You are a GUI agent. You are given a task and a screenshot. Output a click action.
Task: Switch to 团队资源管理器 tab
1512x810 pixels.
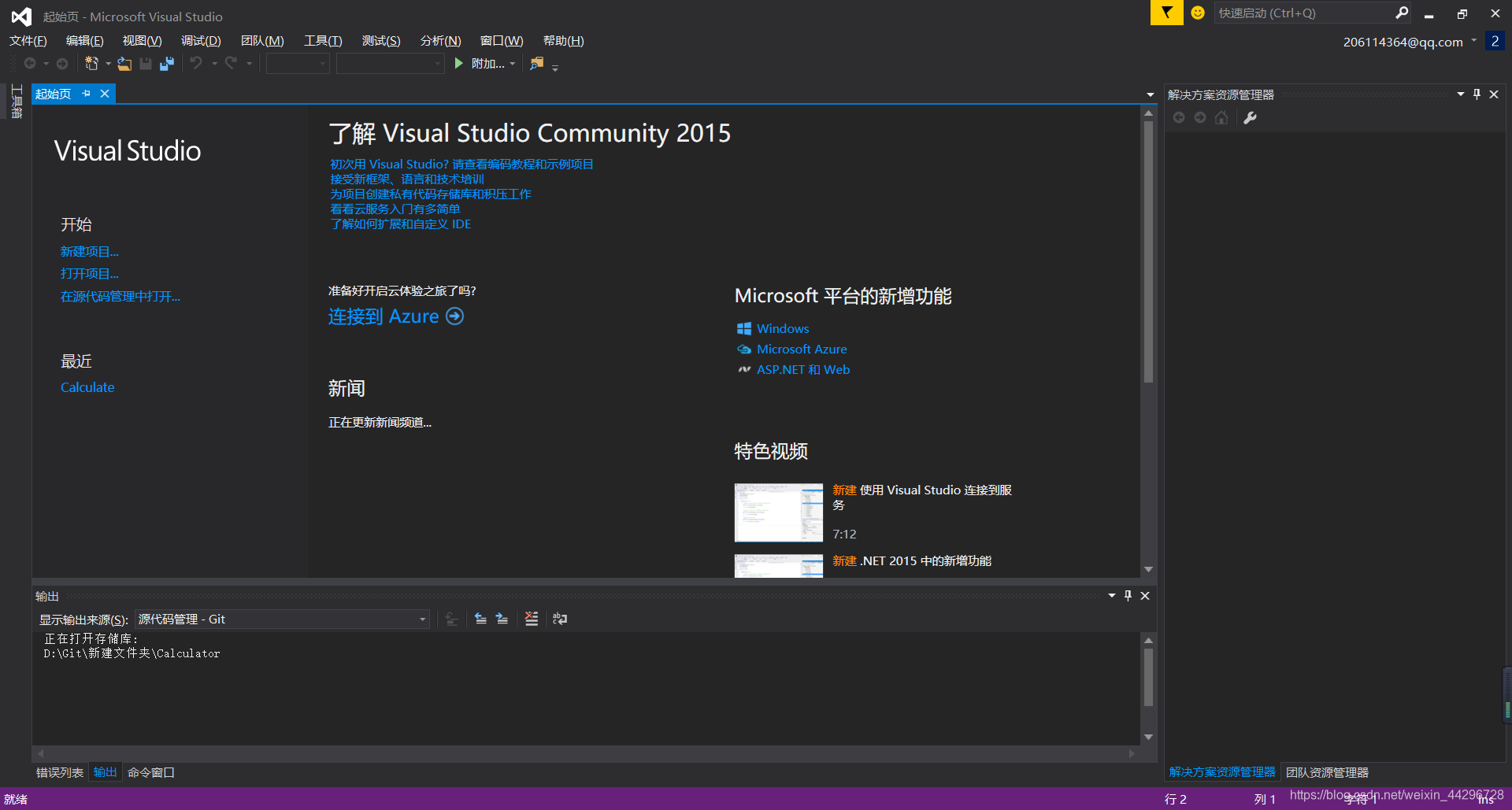(x=1327, y=772)
